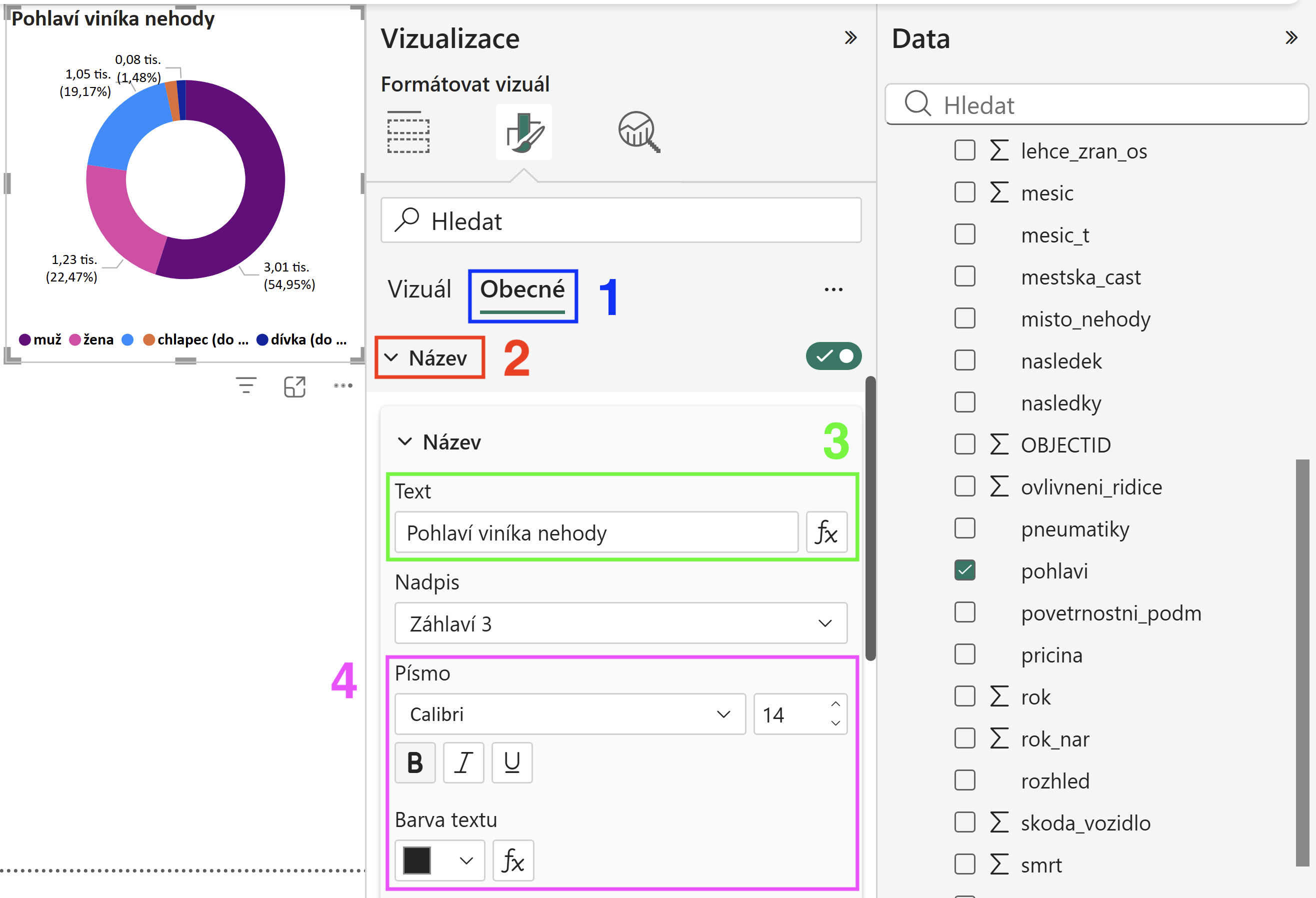Collapse the top-level Název section
The image size is (1316, 898).
point(391,357)
